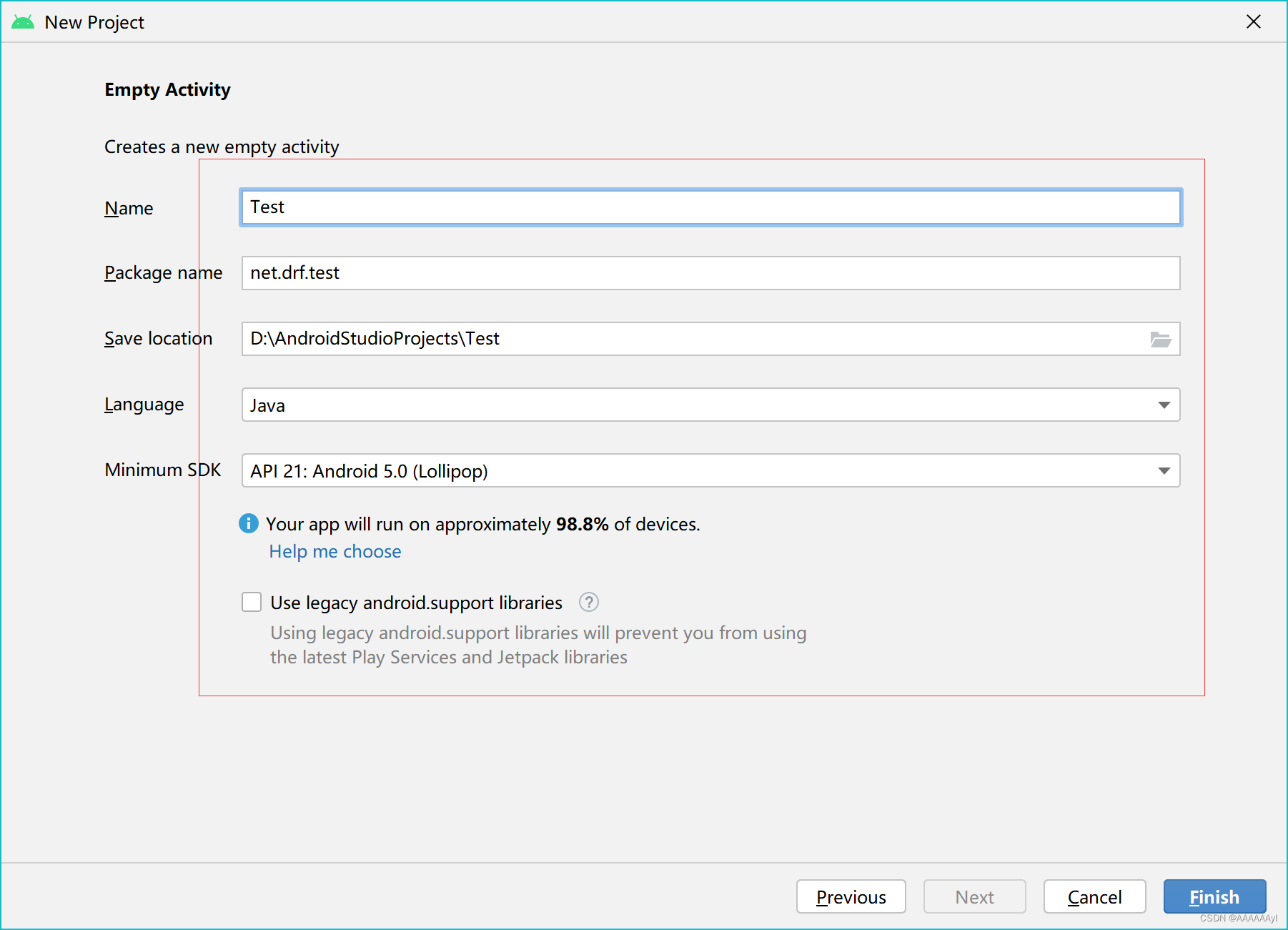The height and width of the screenshot is (930, 1288).
Task: Open the Language dropdown showing Java
Action: click(710, 405)
